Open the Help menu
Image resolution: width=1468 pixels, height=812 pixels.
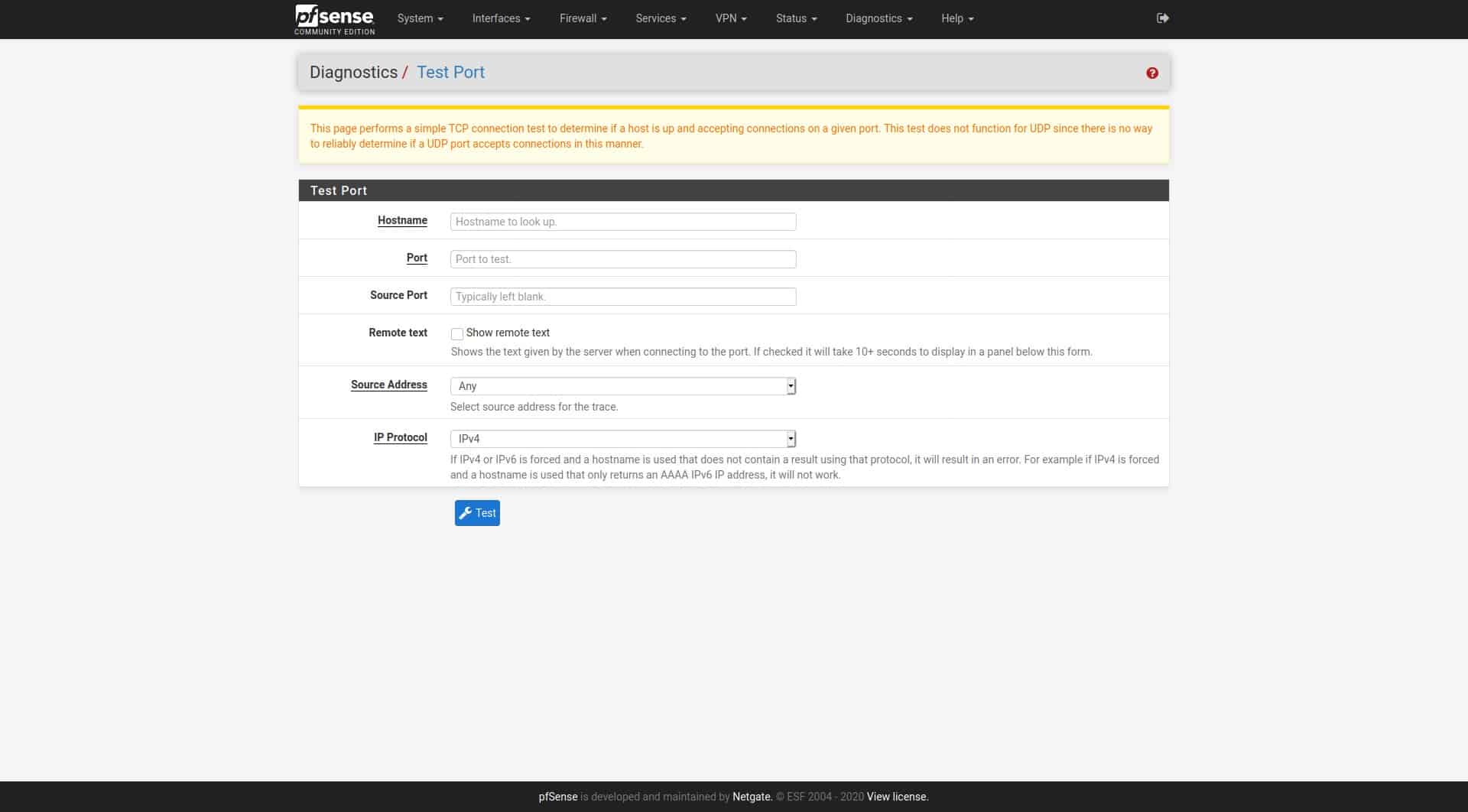[x=957, y=18]
